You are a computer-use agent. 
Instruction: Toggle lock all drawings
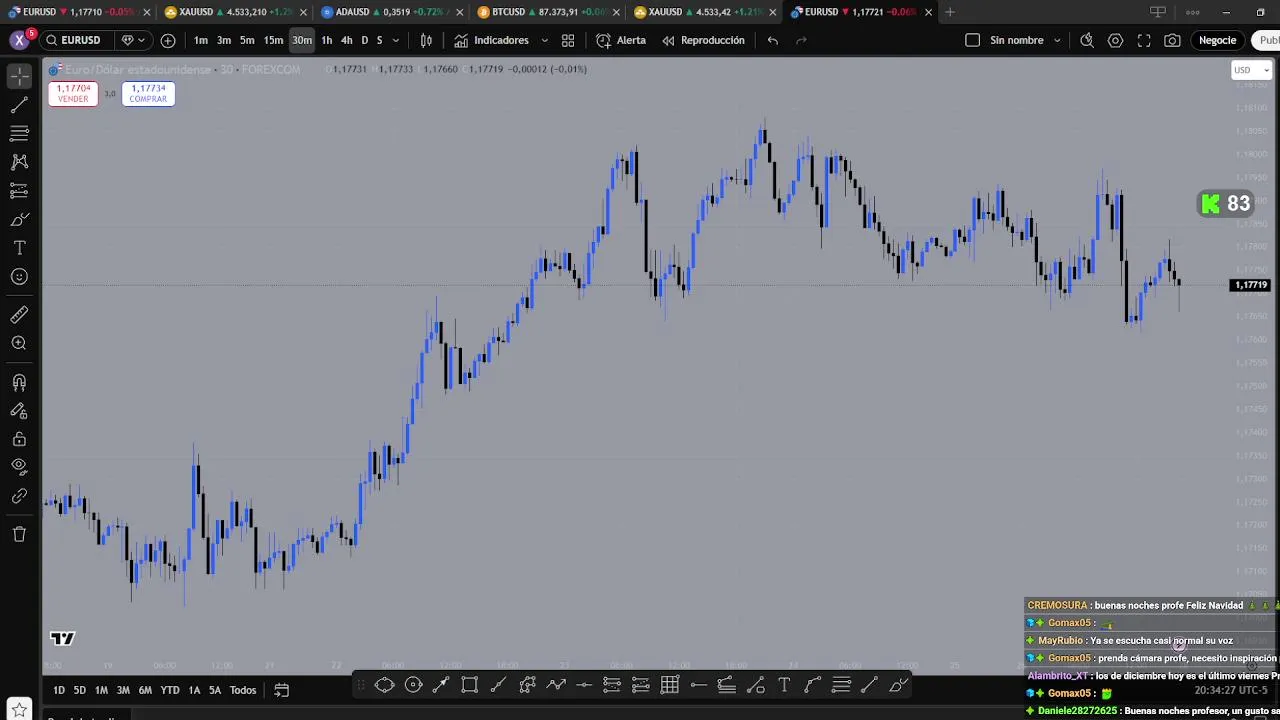pyautogui.click(x=19, y=439)
